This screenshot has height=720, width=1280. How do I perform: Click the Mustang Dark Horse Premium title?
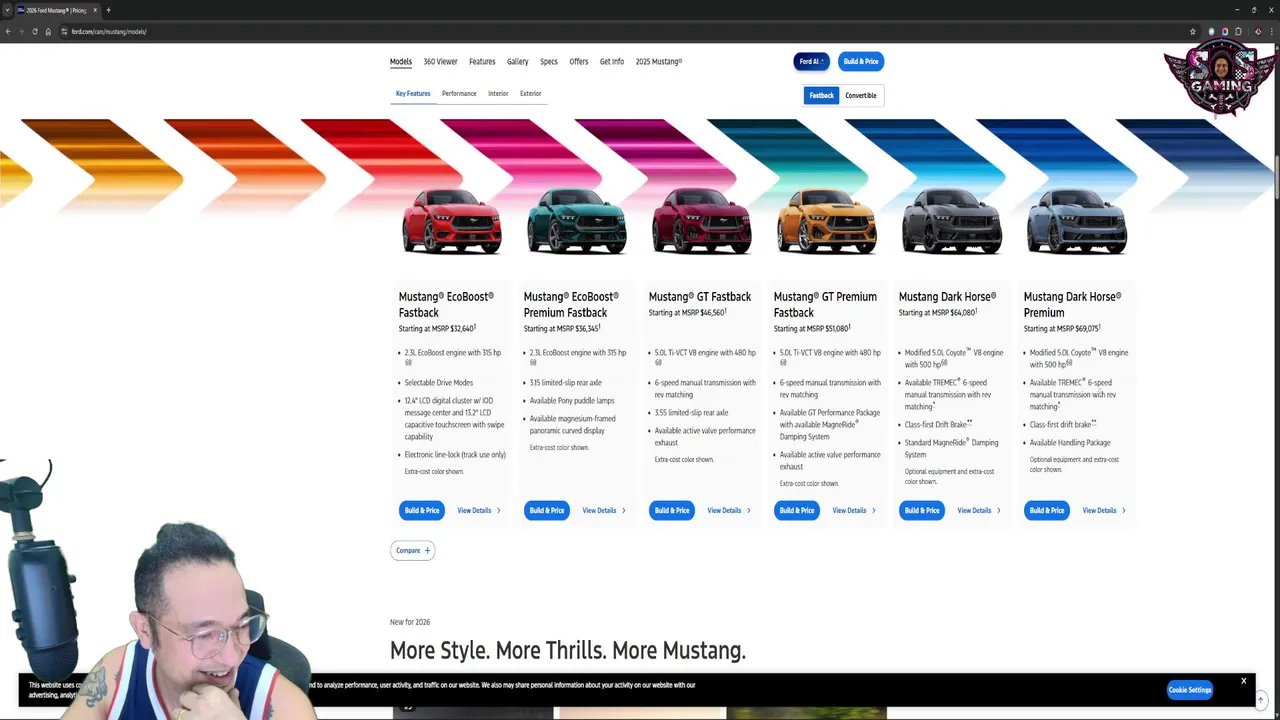click(x=1072, y=304)
